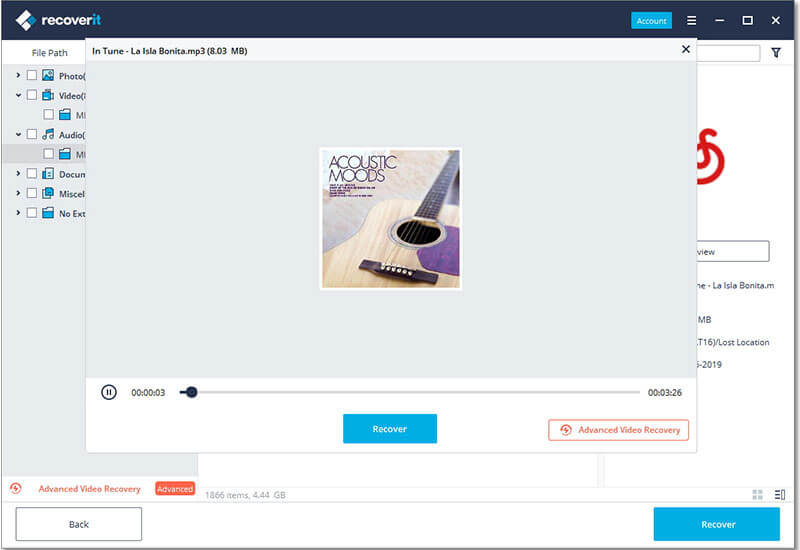This screenshot has width=800, height=550.
Task: Click the Acoustic Moods album cover
Action: [x=391, y=219]
